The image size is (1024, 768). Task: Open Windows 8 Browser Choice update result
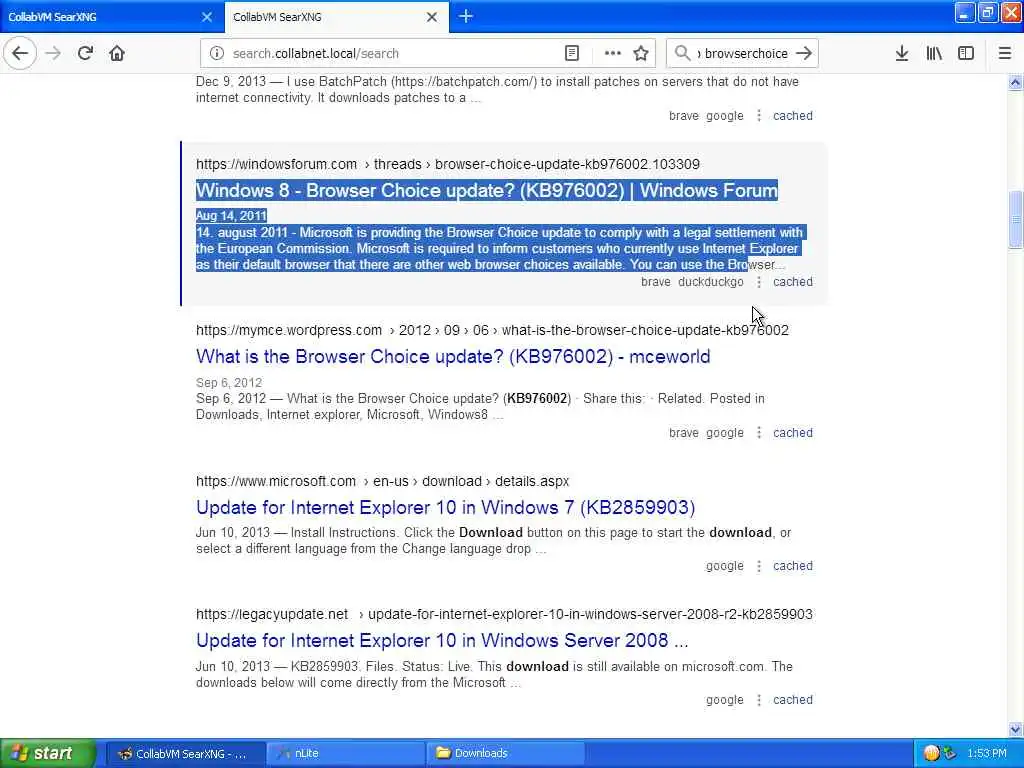pyautogui.click(x=487, y=190)
